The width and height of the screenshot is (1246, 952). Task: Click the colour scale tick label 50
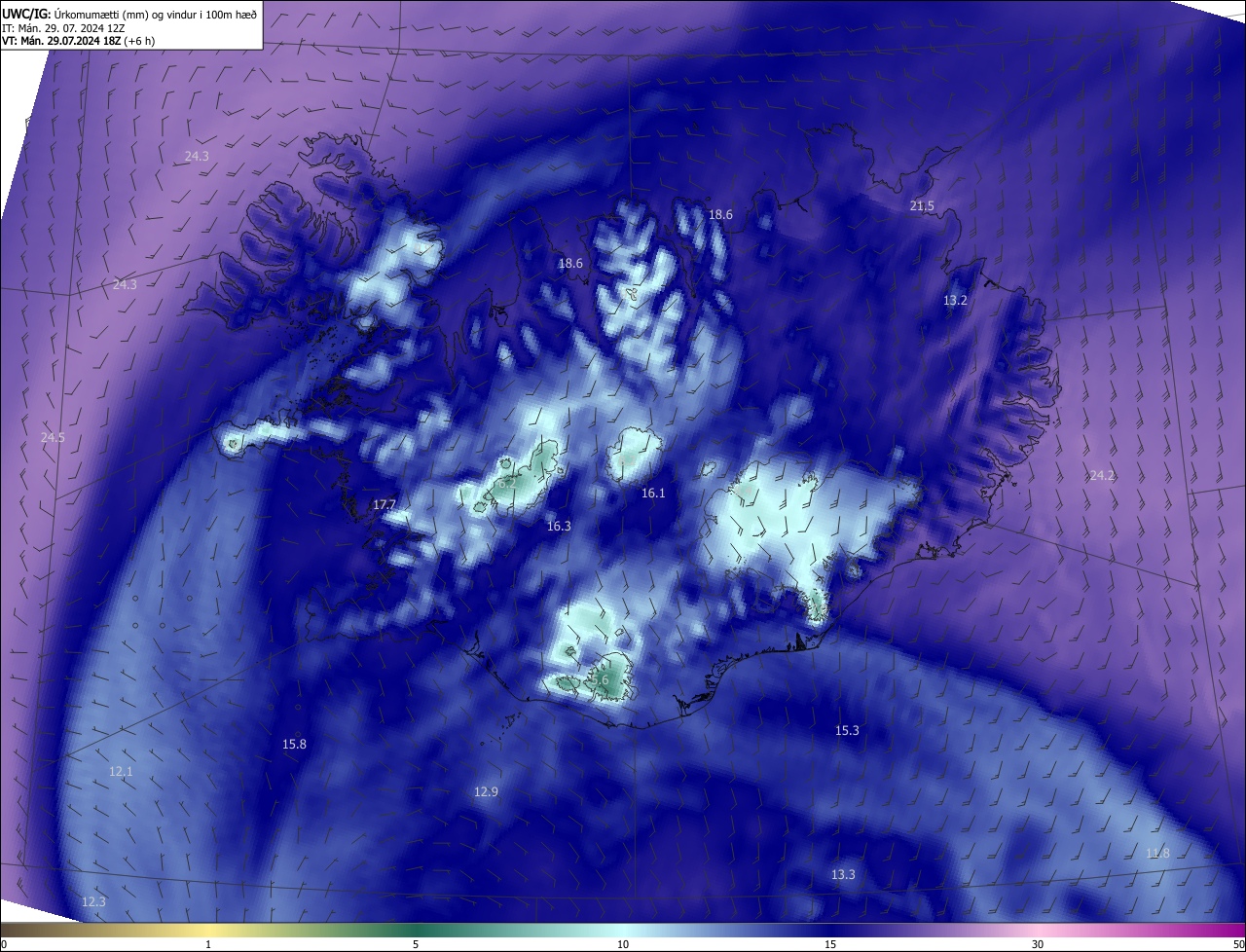[1238, 944]
